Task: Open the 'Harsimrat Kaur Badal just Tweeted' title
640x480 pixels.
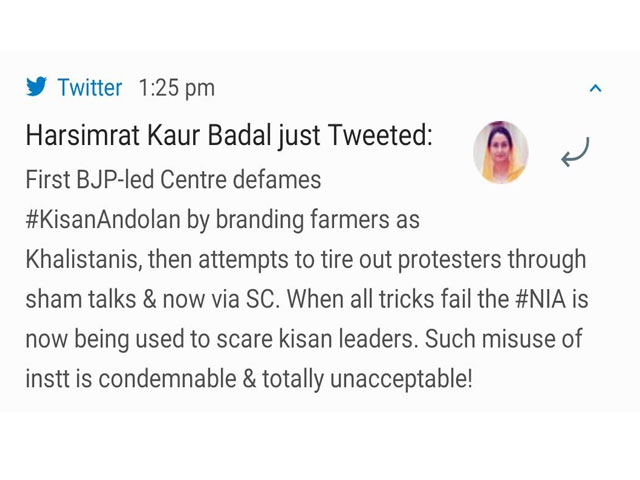Action: click(x=229, y=135)
